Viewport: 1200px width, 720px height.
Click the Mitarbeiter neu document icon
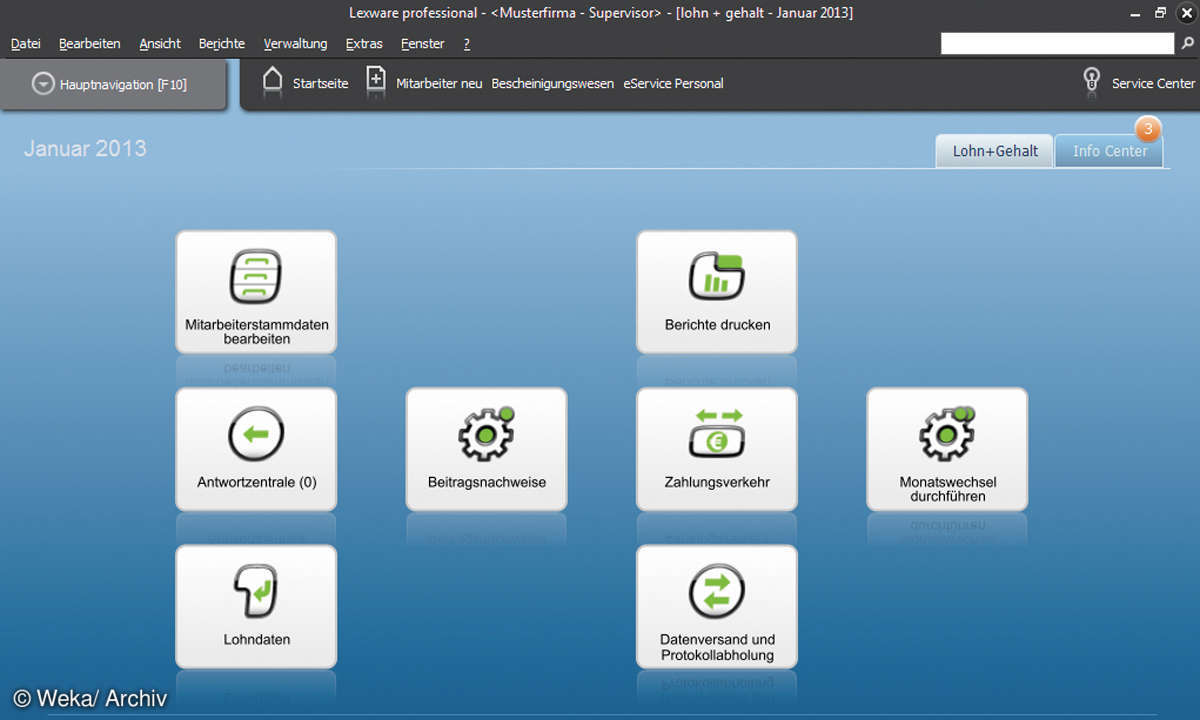376,82
